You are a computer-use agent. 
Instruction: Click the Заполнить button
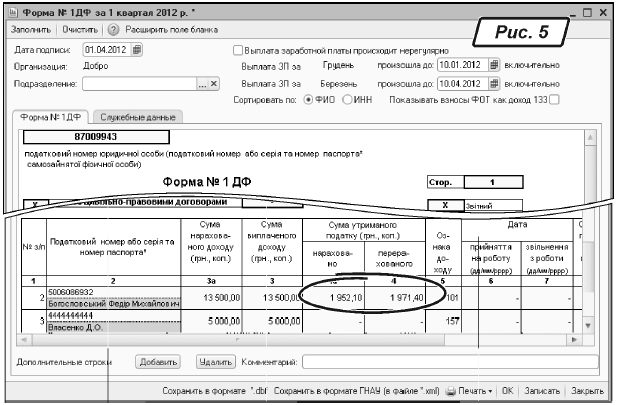30,31
